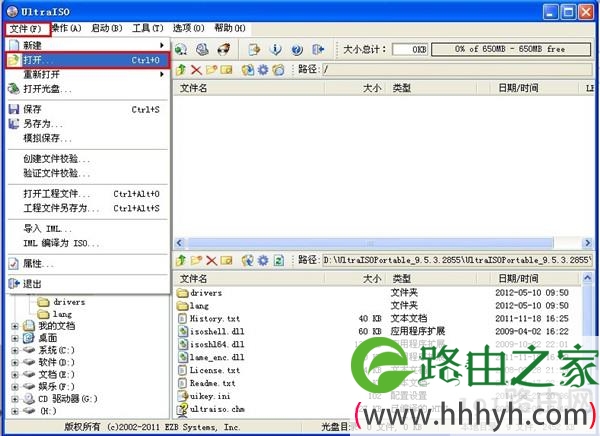This screenshot has width=600, height=436.
Task: Click add-to-image icon in local files toolbar
Action: point(248,260)
